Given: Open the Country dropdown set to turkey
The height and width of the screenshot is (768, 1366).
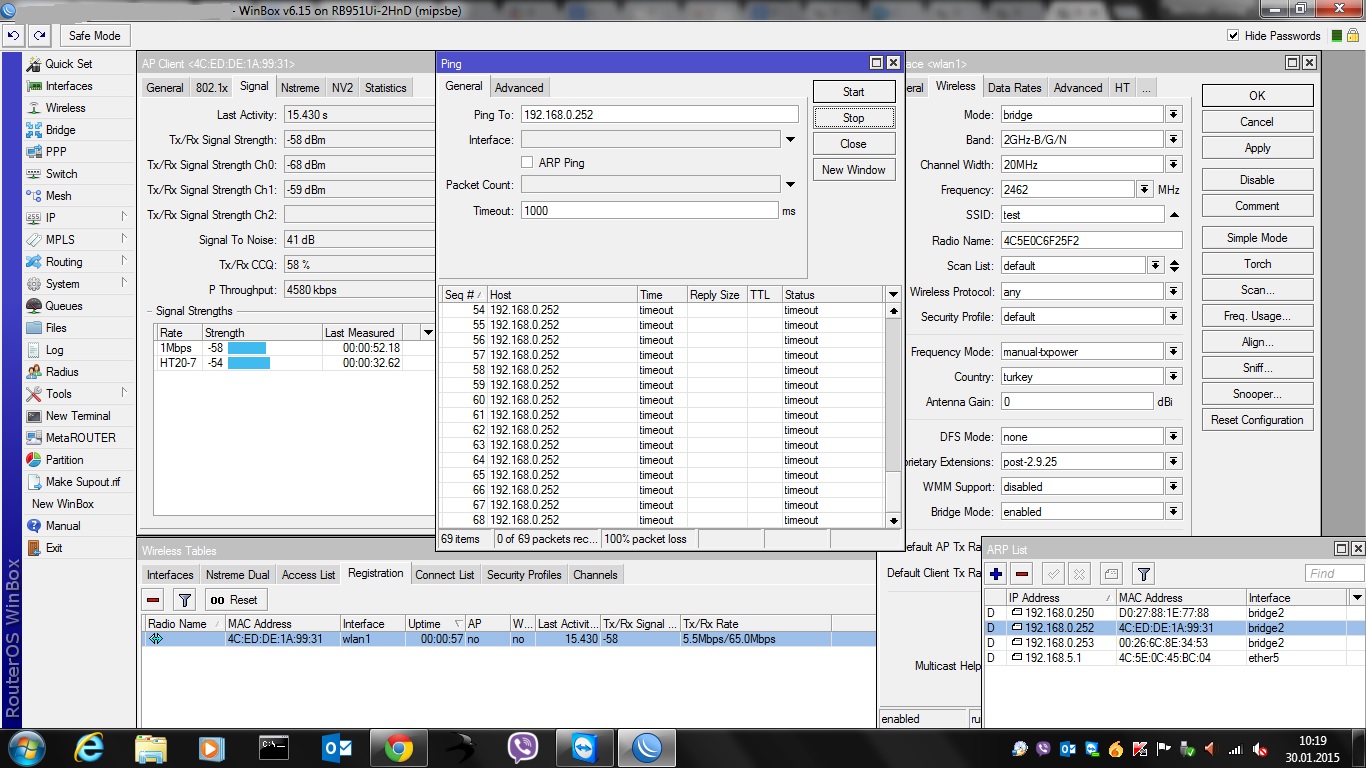Looking at the screenshot, I should [x=1173, y=377].
